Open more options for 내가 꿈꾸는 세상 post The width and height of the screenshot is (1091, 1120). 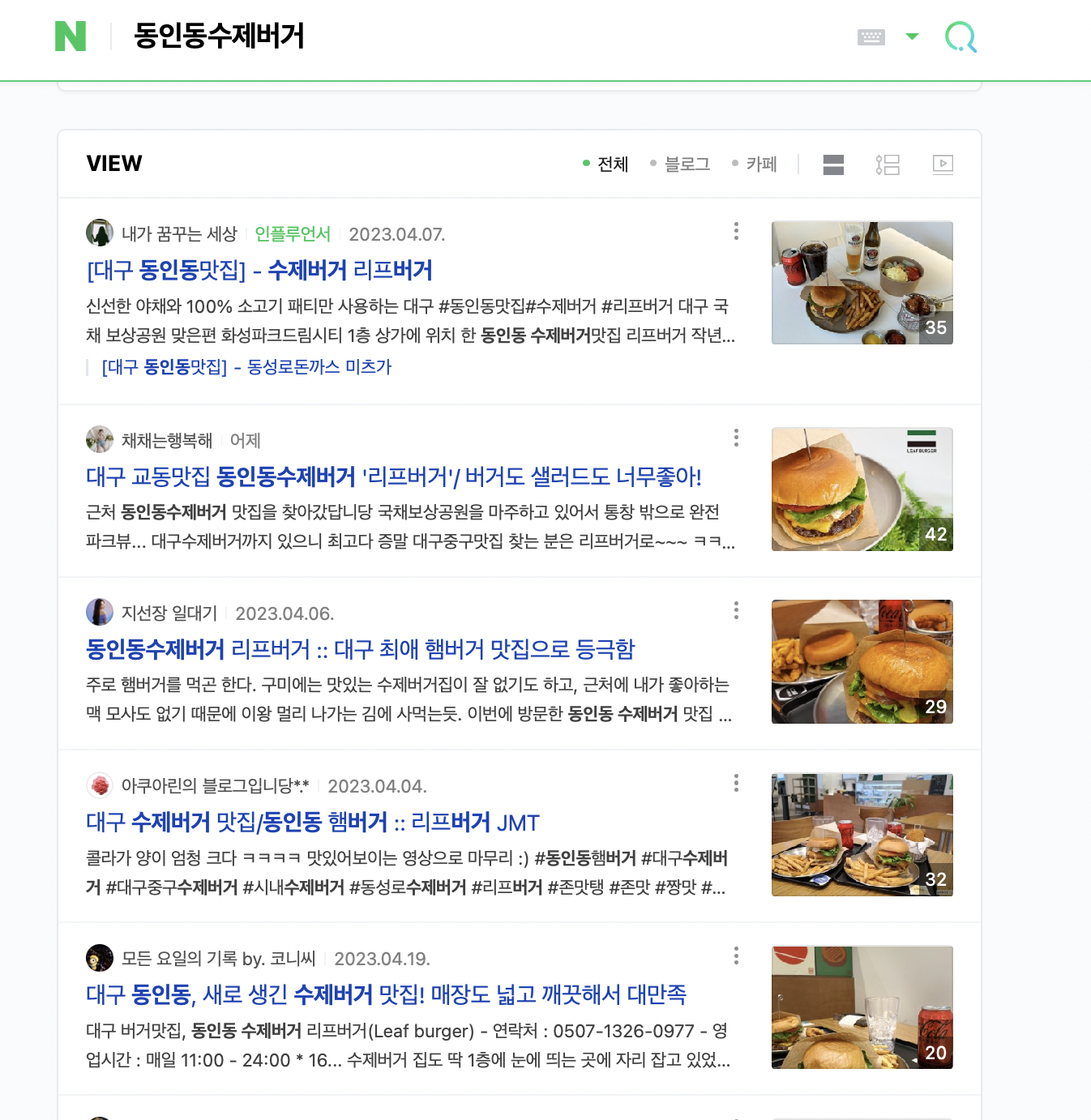[x=736, y=232]
